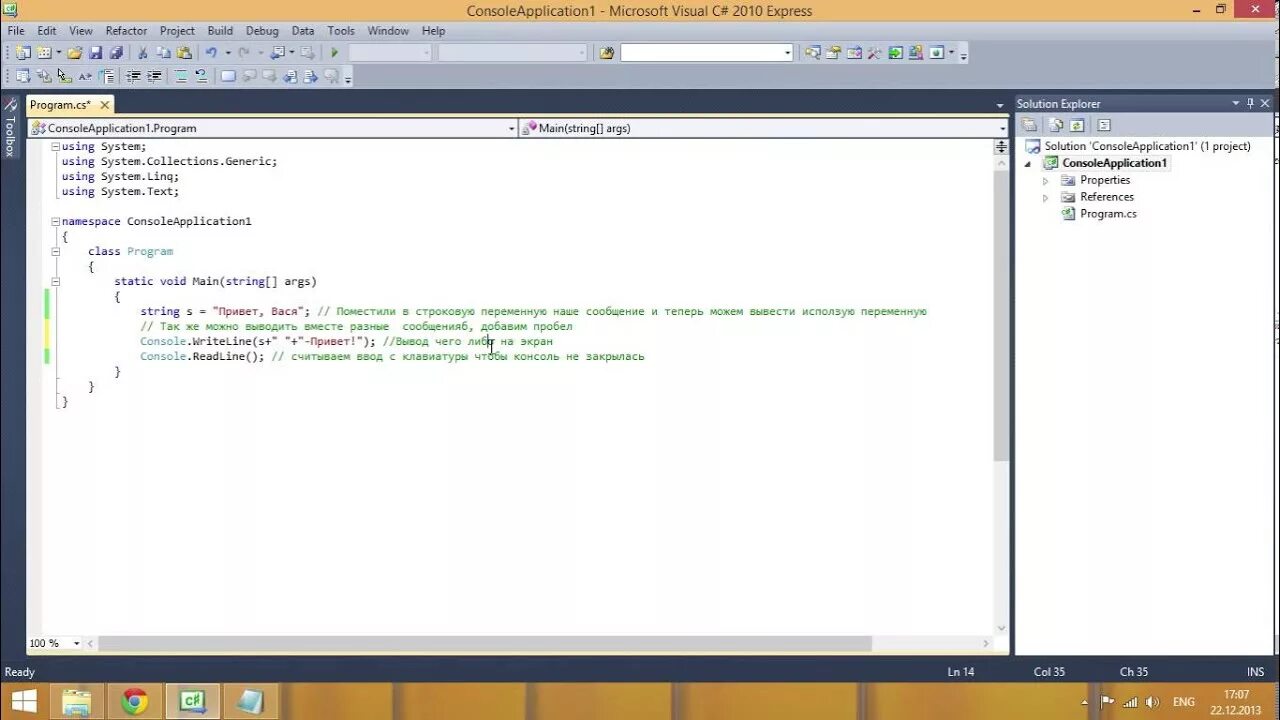
Task: Click Display Object Member List icon
Action: (23, 76)
